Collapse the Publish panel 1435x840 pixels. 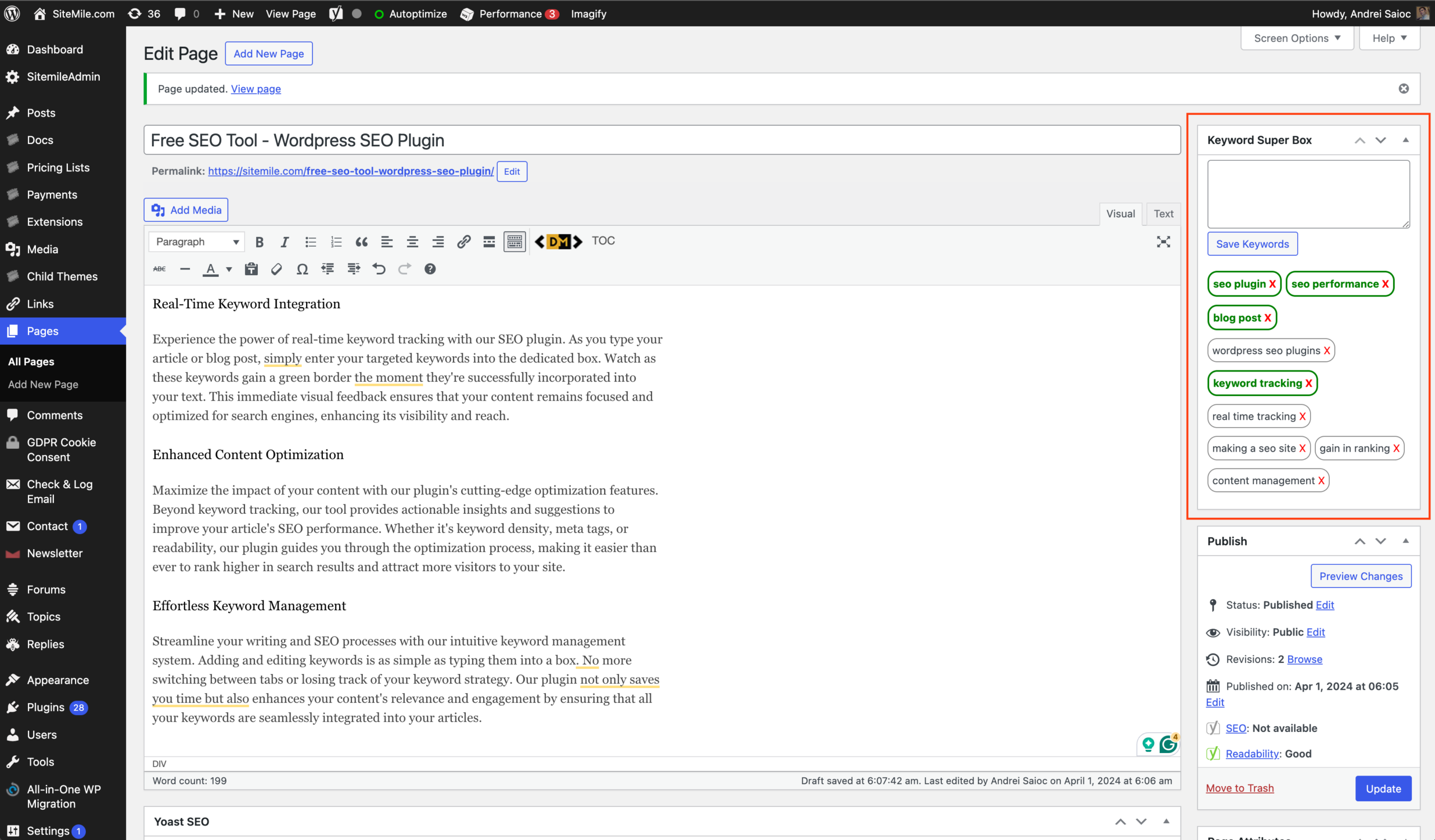[1405, 541]
